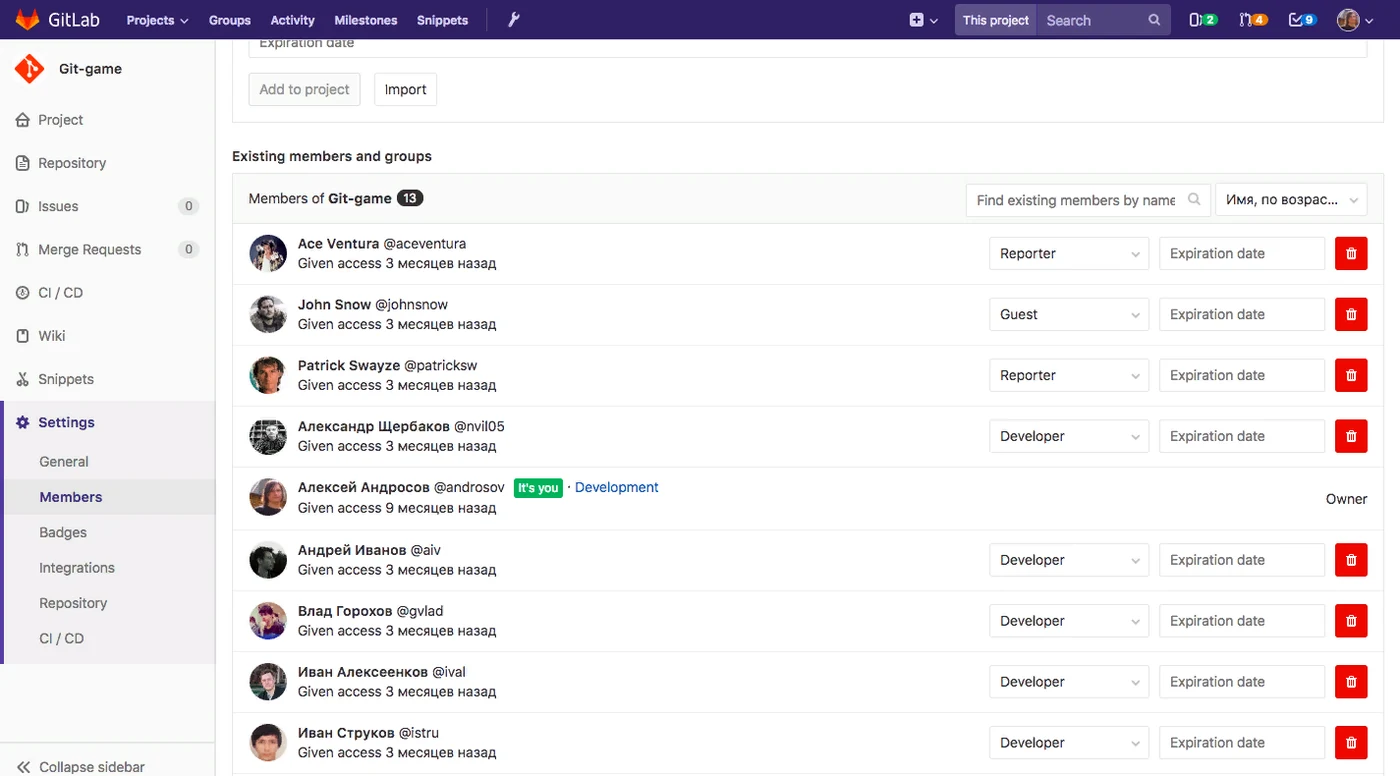Open Андрей Иванов's Developer role dropdown
This screenshot has height=776, width=1400.
(x=1069, y=561)
